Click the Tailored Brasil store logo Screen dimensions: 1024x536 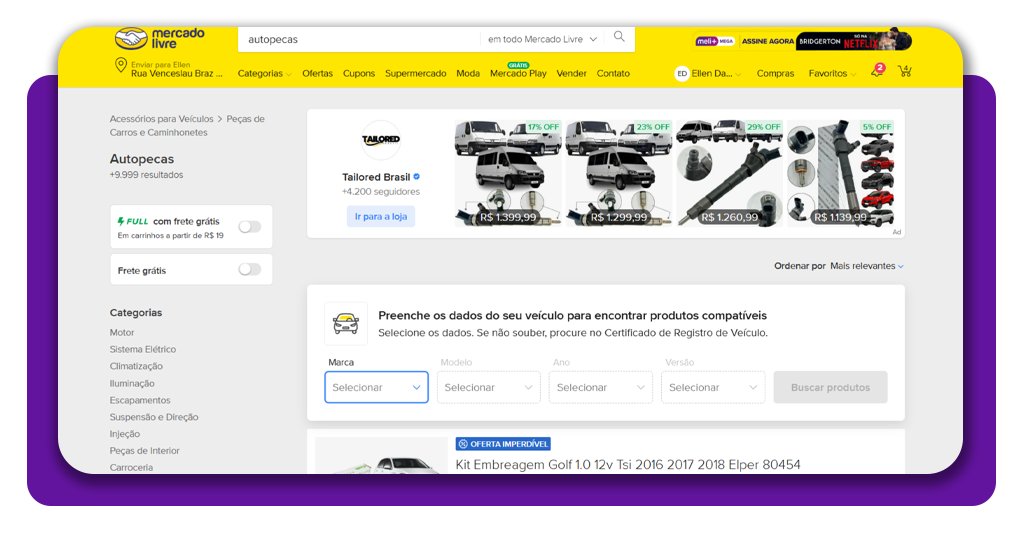tap(381, 139)
